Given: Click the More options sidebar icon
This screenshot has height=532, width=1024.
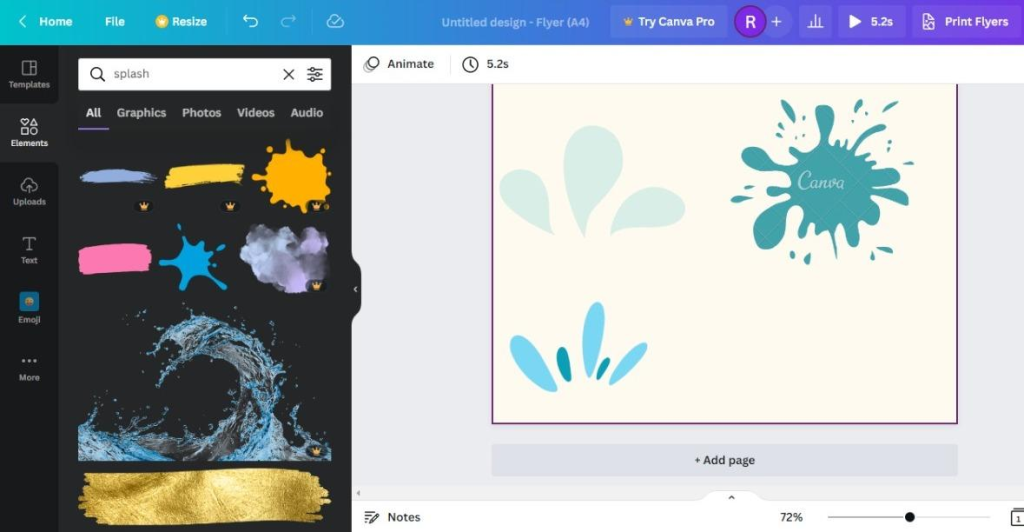Looking at the screenshot, I should pos(29,368).
